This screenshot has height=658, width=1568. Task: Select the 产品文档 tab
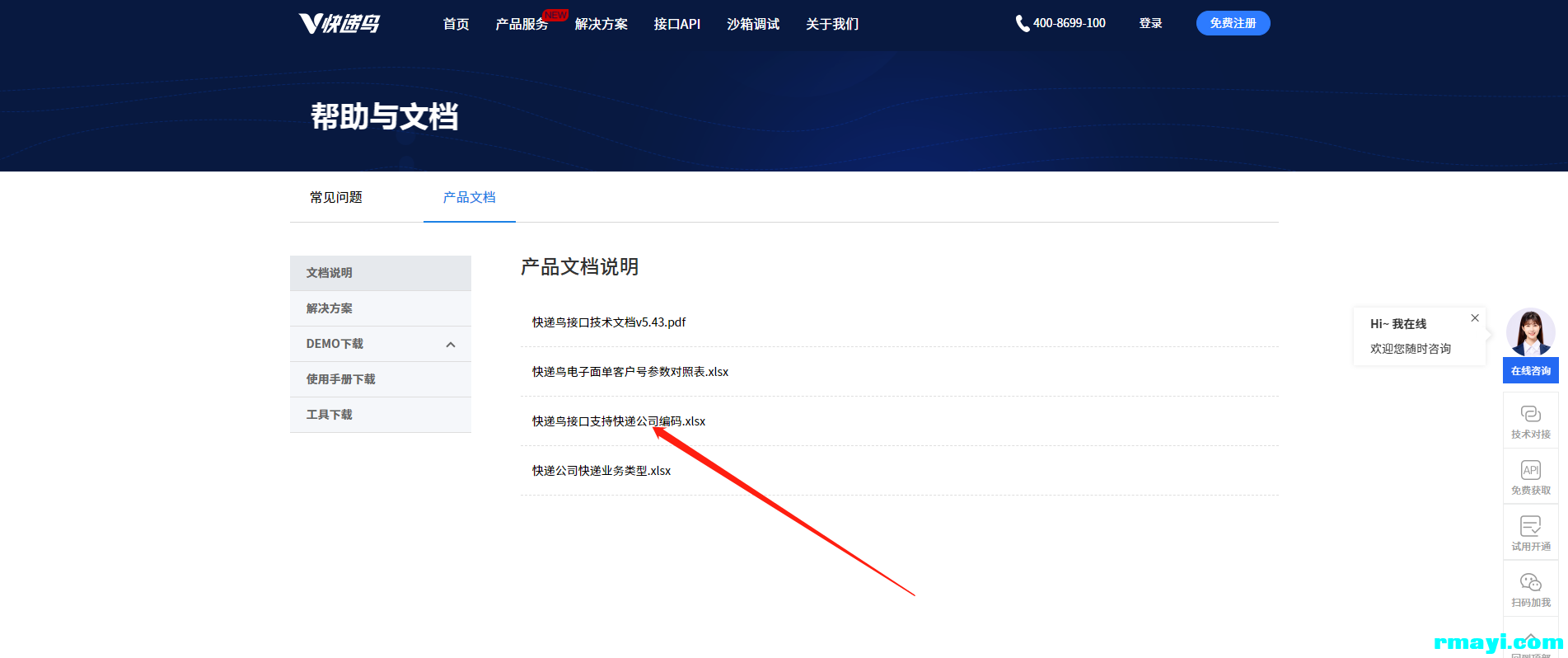click(x=469, y=197)
